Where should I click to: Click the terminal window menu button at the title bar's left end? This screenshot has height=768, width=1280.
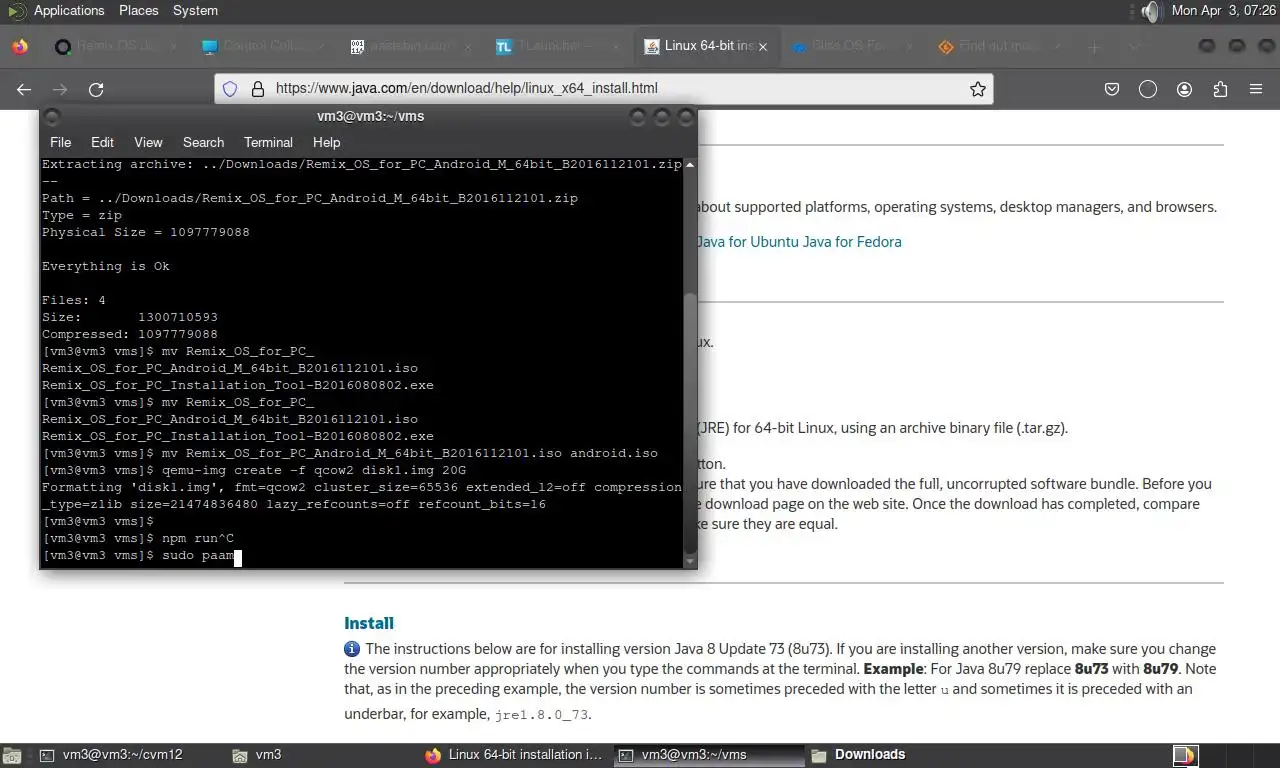pyautogui.click(x=53, y=117)
